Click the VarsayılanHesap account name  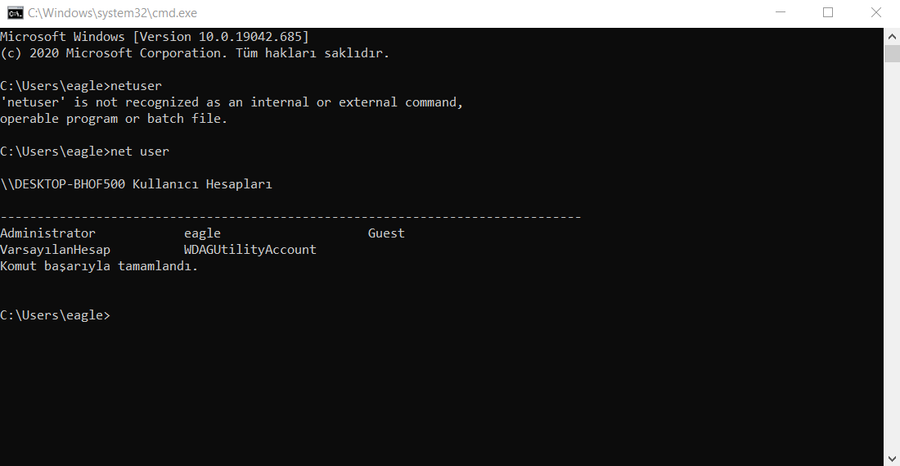click(x=55, y=249)
